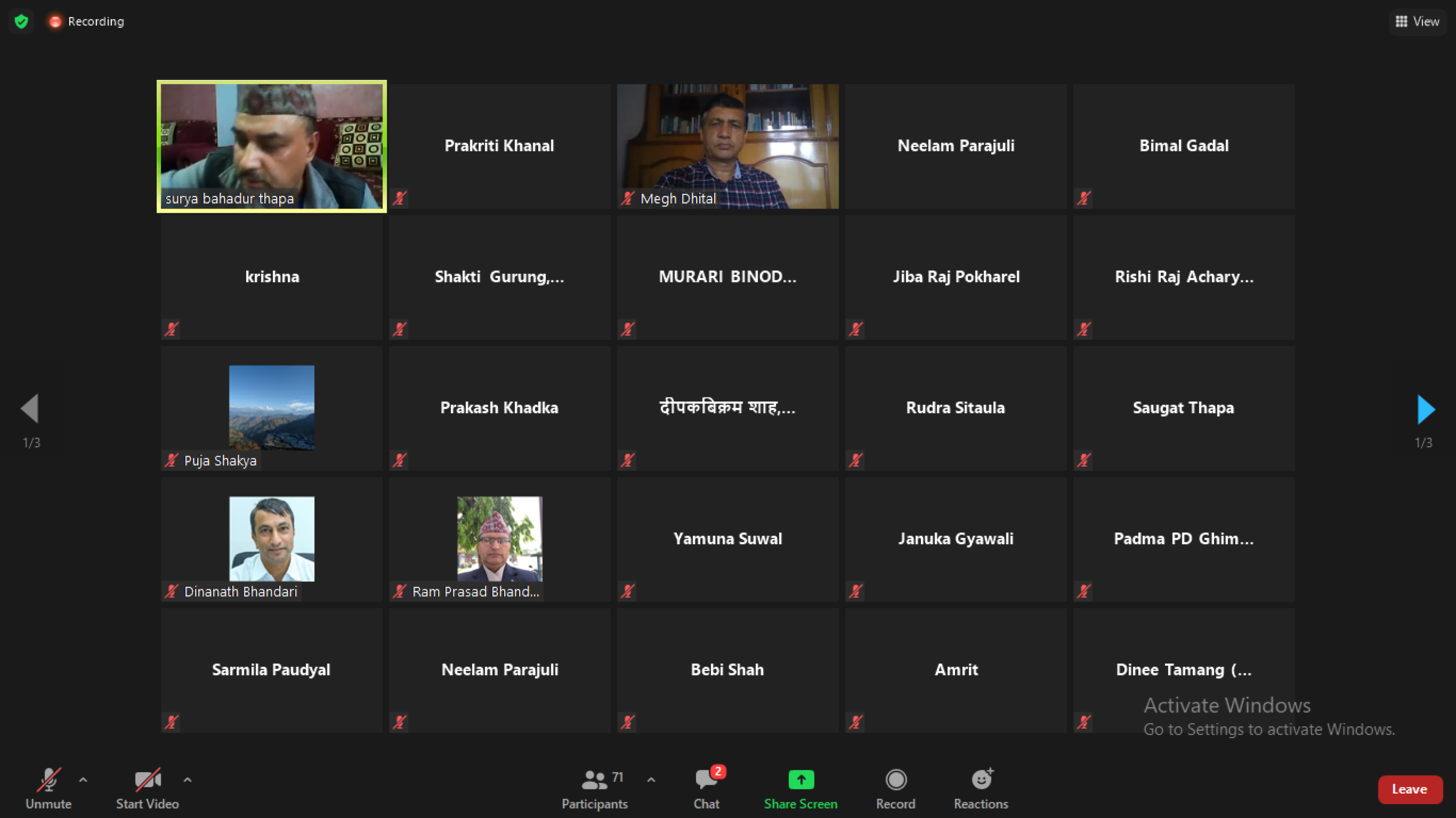
Task: Click the red Recording indicator
Action: click(55, 22)
